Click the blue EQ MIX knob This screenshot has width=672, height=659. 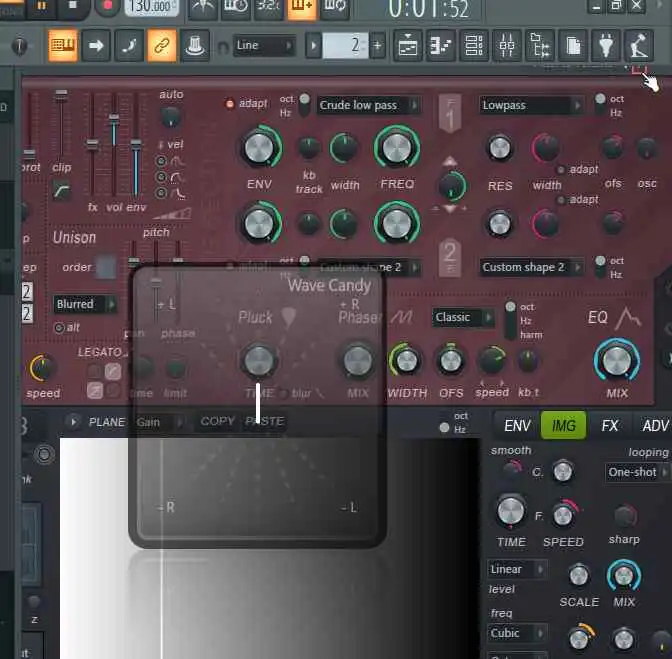pyautogui.click(x=617, y=361)
